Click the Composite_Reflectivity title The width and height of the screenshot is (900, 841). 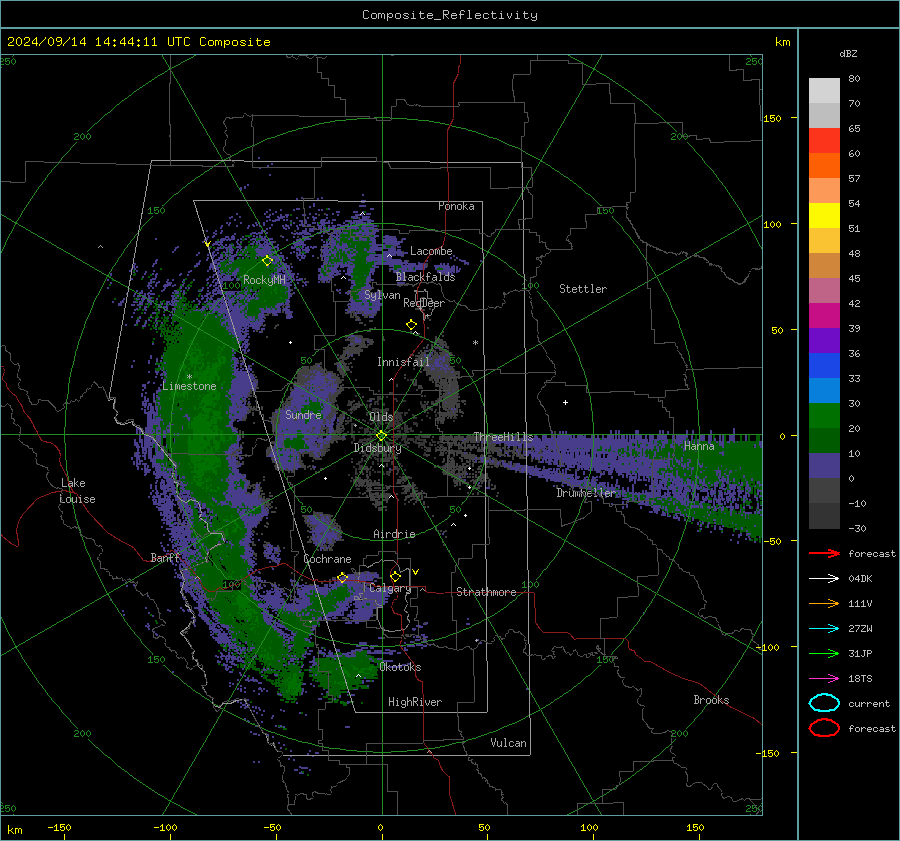click(449, 15)
